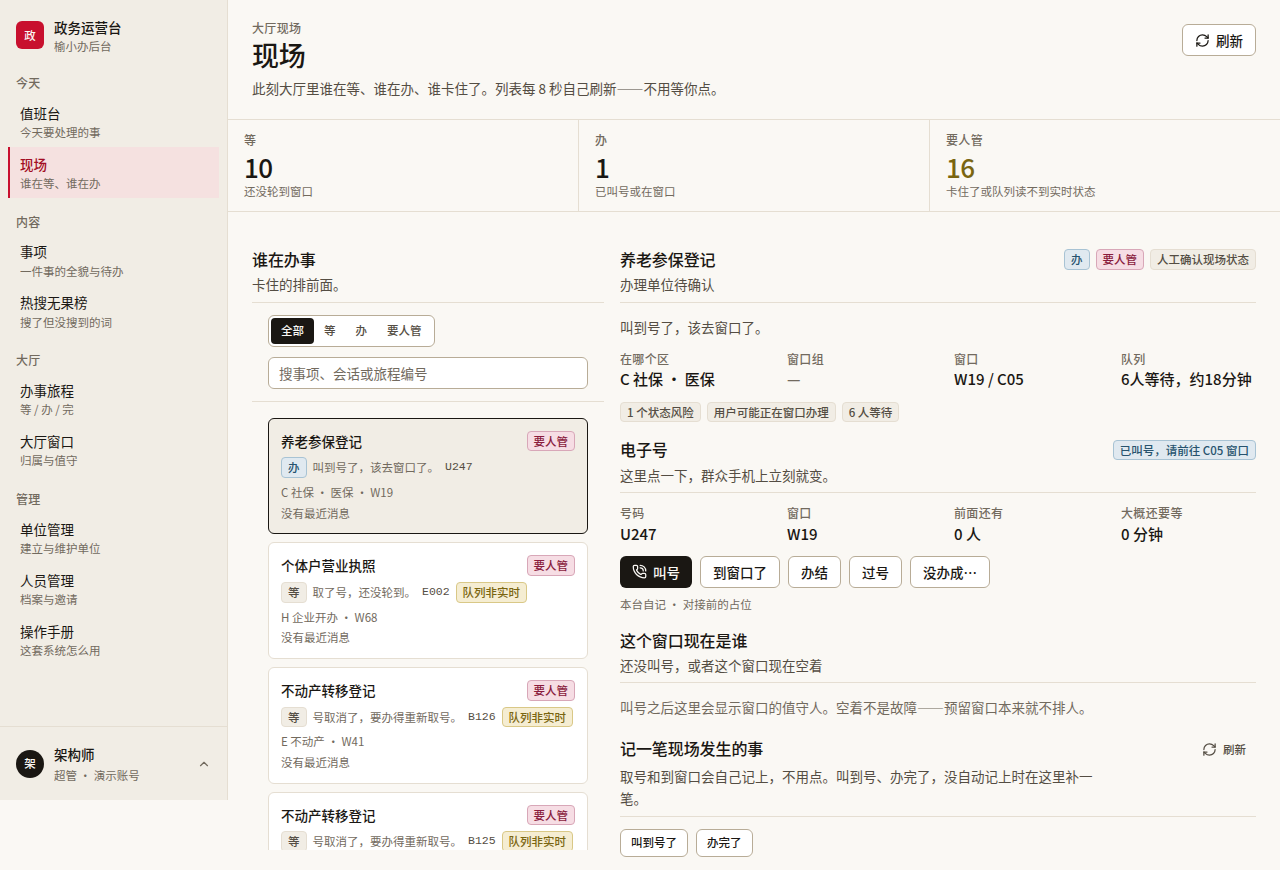Viewport: 1280px width, 870px height.
Task: Click the red 政 app logo
Action: [30, 35]
